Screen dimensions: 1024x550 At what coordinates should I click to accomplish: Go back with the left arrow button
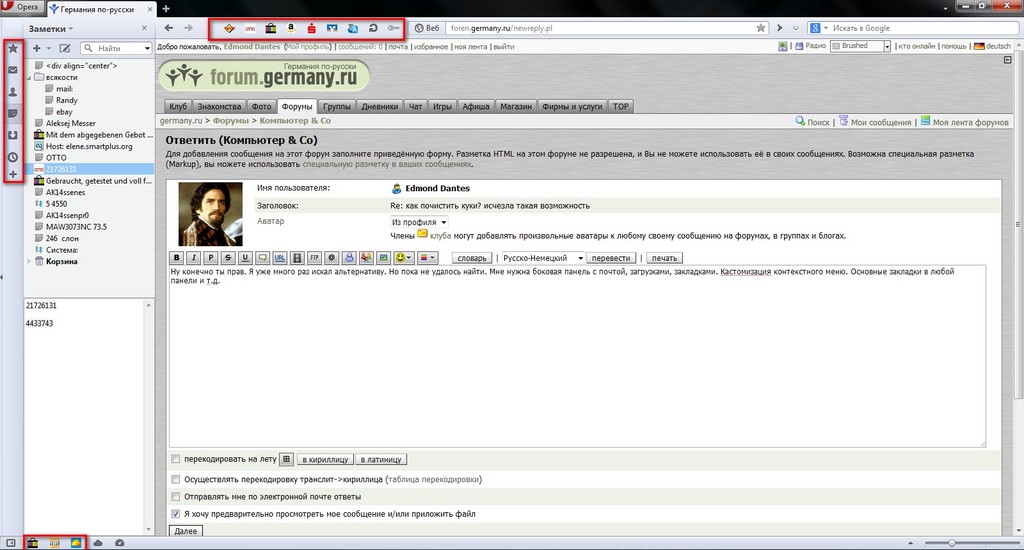[168, 28]
